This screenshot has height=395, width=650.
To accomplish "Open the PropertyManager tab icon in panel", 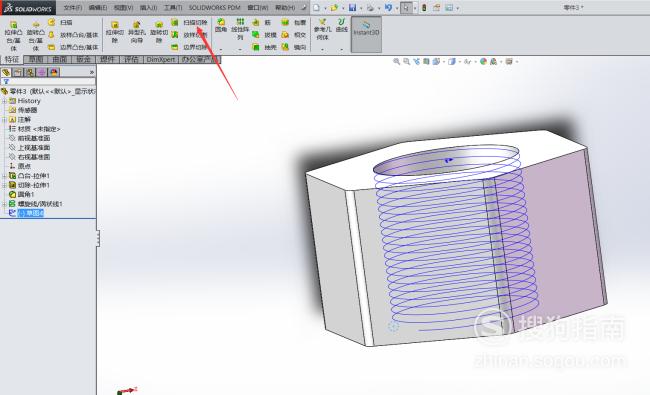I will 18,72.
